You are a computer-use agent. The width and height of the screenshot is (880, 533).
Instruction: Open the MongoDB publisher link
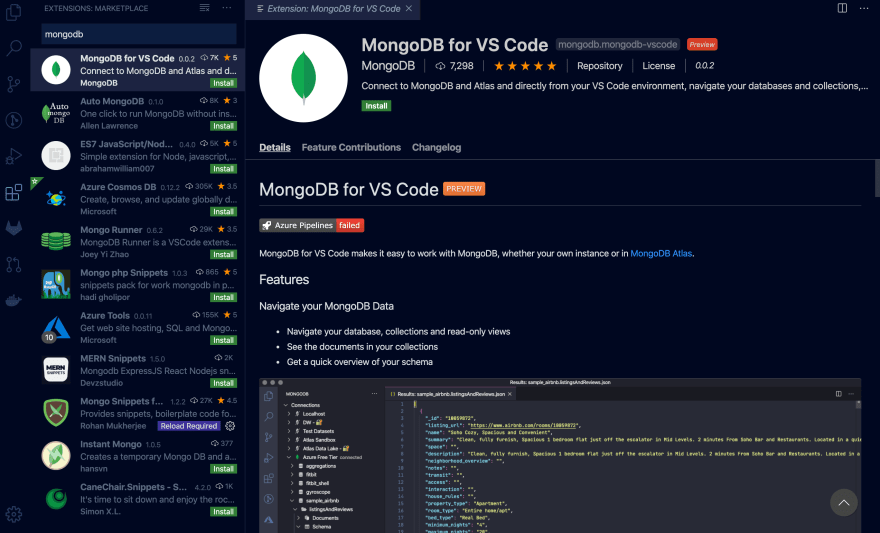point(388,66)
